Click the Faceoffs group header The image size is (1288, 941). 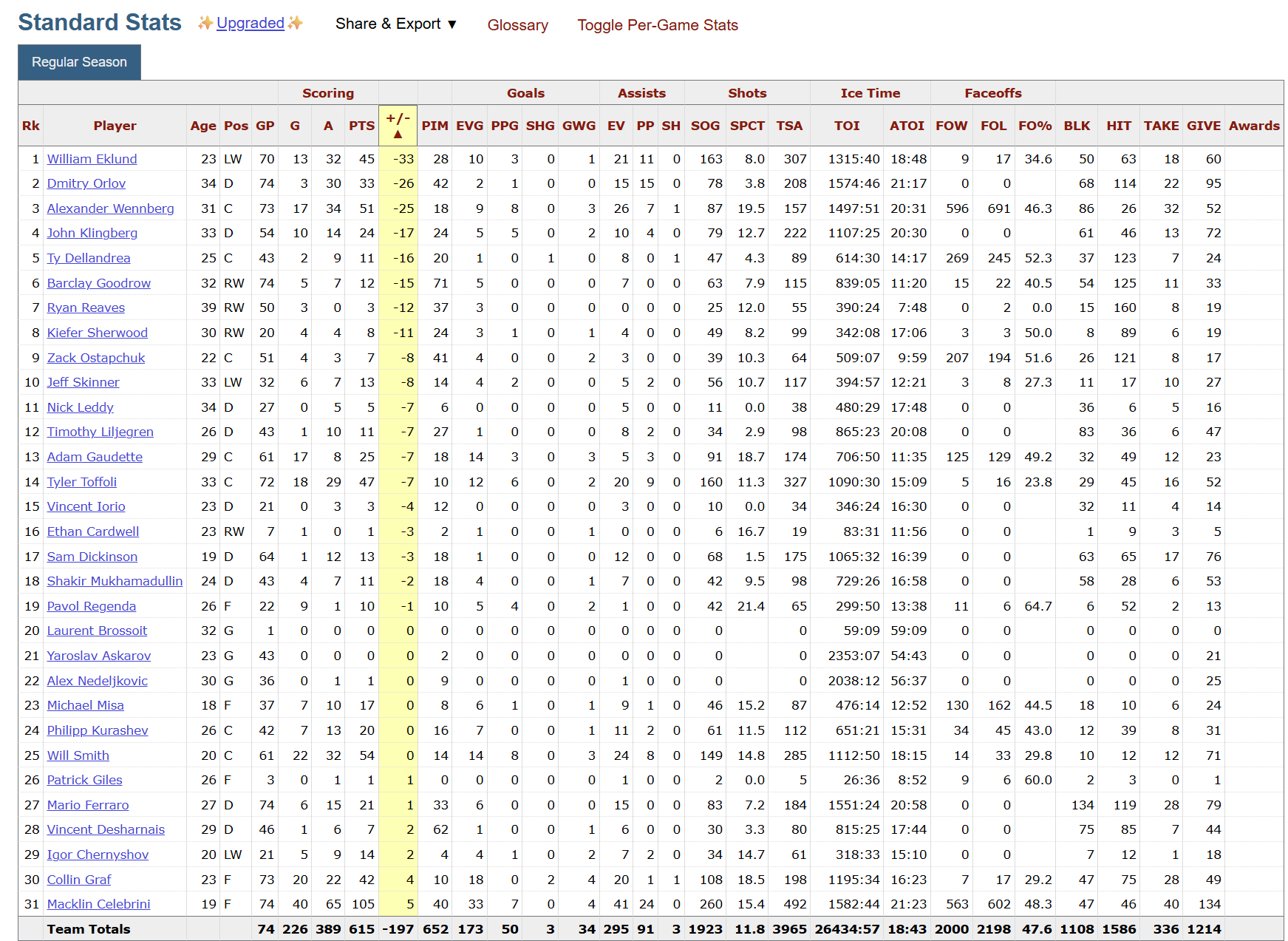click(x=992, y=93)
